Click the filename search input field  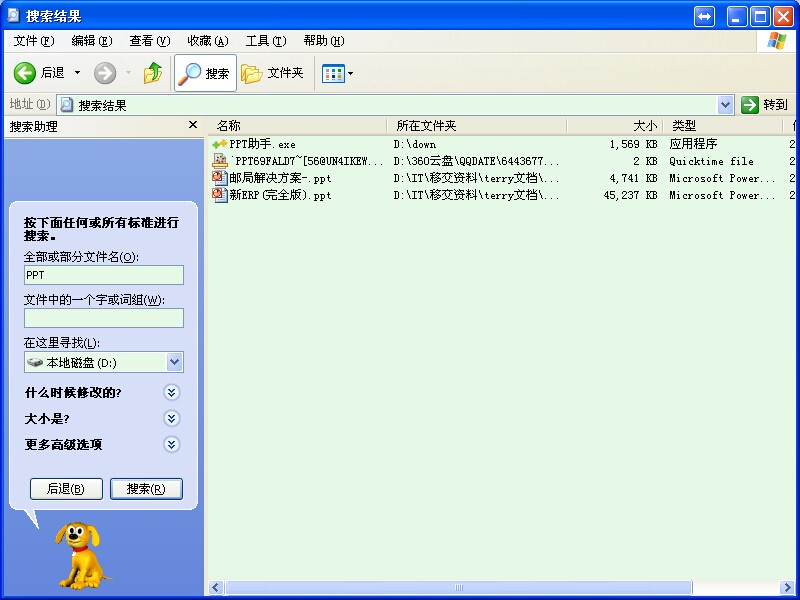[x=104, y=275]
